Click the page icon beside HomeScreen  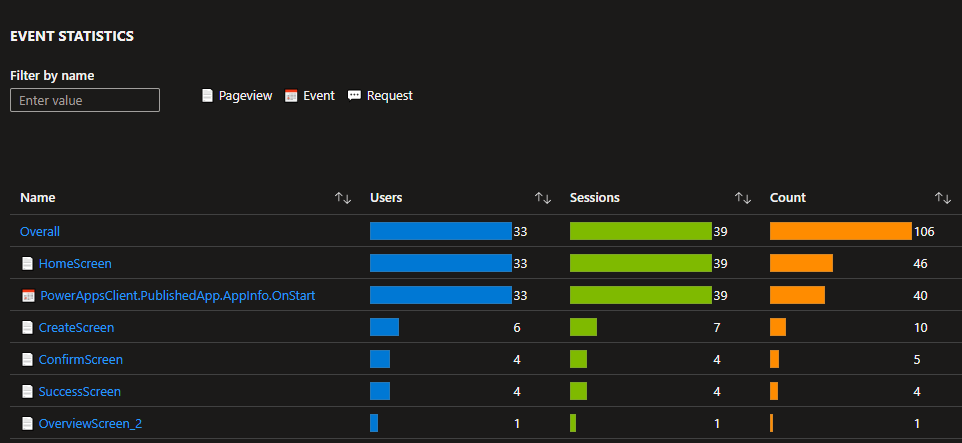click(27, 264)
